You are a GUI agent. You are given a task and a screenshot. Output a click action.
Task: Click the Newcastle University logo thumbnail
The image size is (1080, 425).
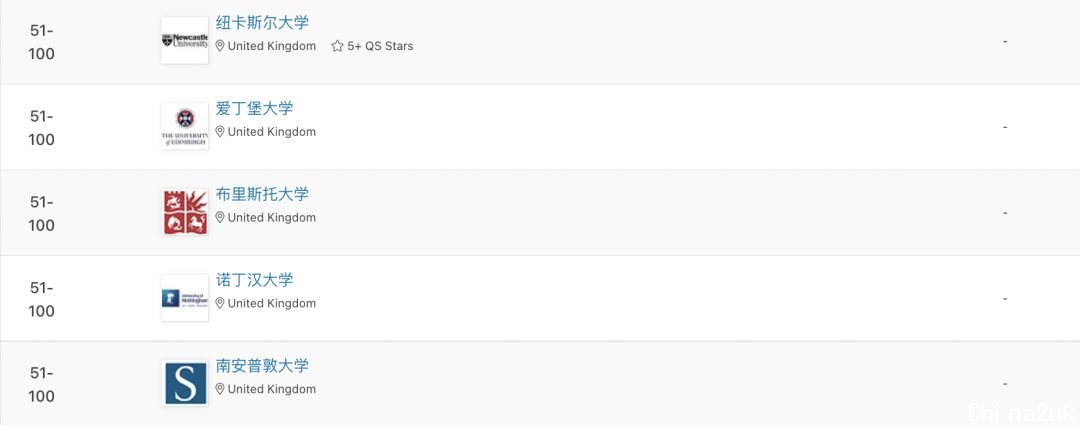point(185,41)
